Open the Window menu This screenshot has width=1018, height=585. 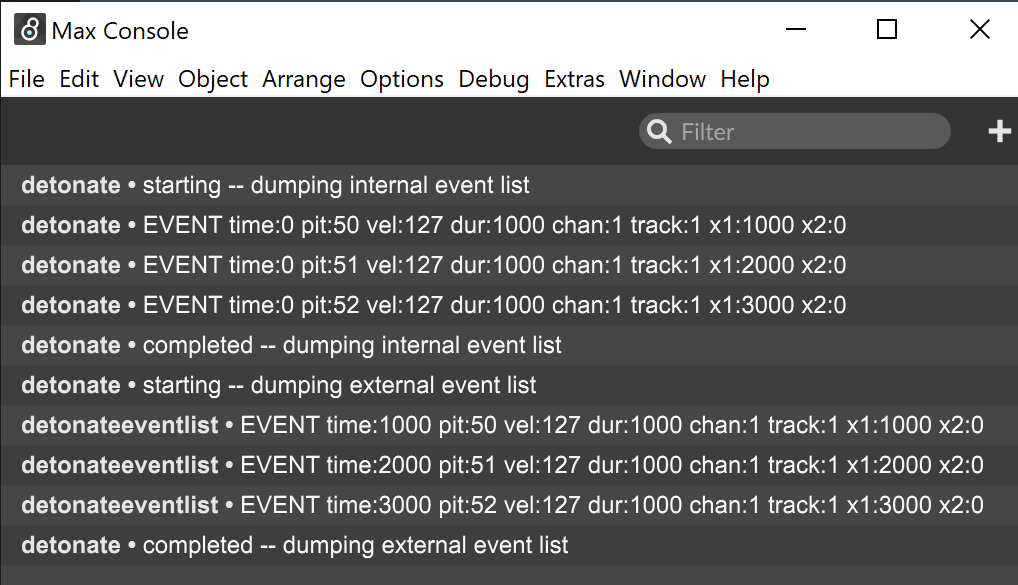pos(662,79)
